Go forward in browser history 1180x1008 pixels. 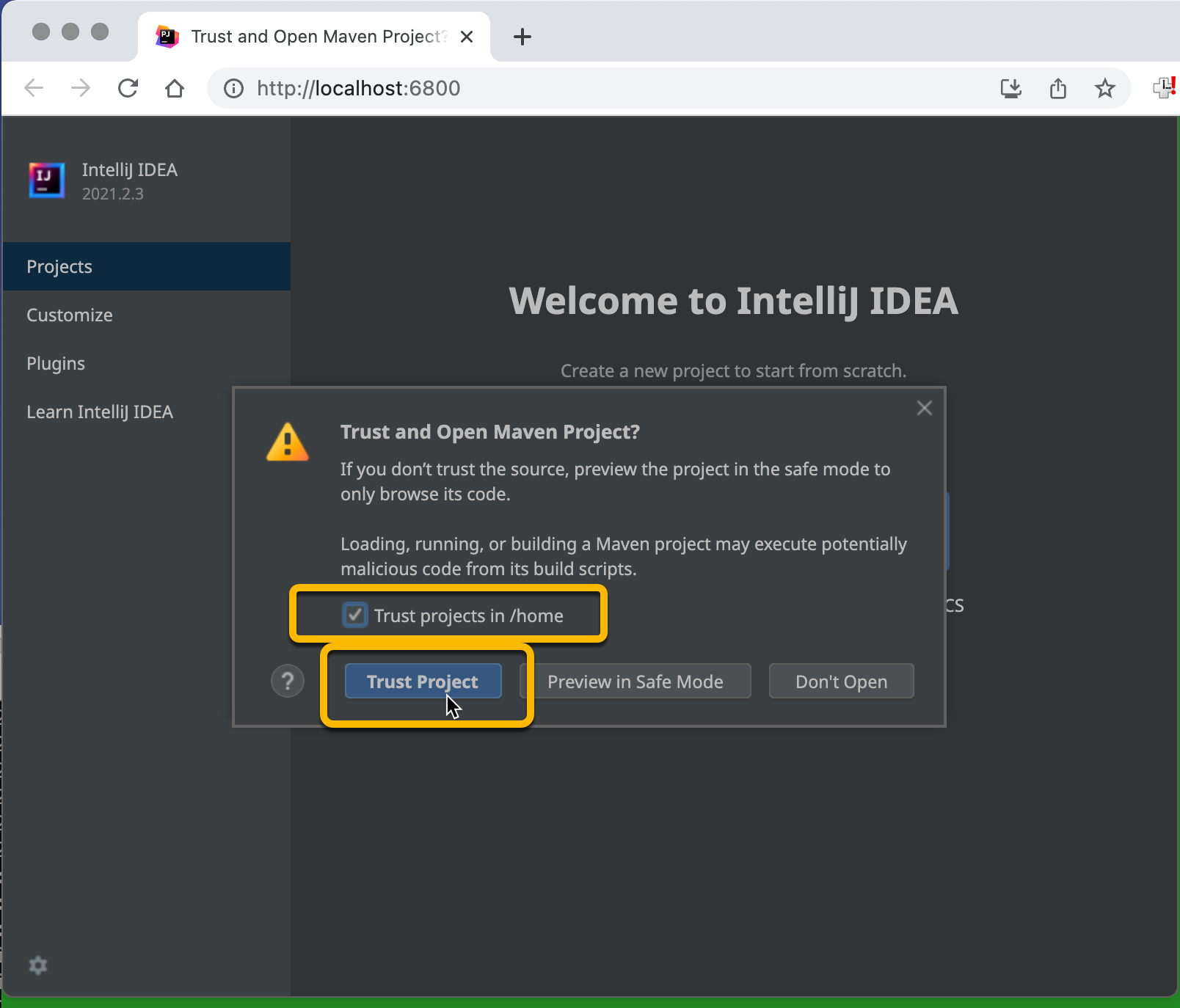[81, 88]
